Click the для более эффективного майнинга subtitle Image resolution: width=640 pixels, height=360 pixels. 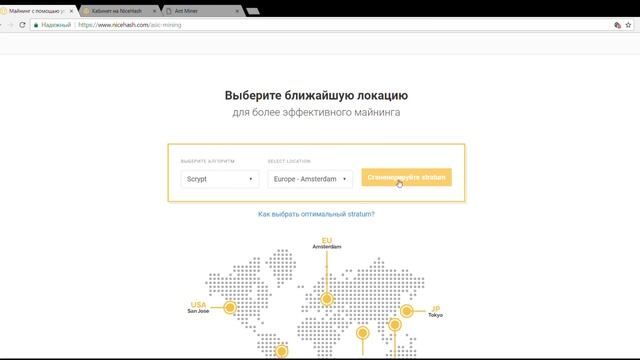pyautogui.click(x=316, y=112)
